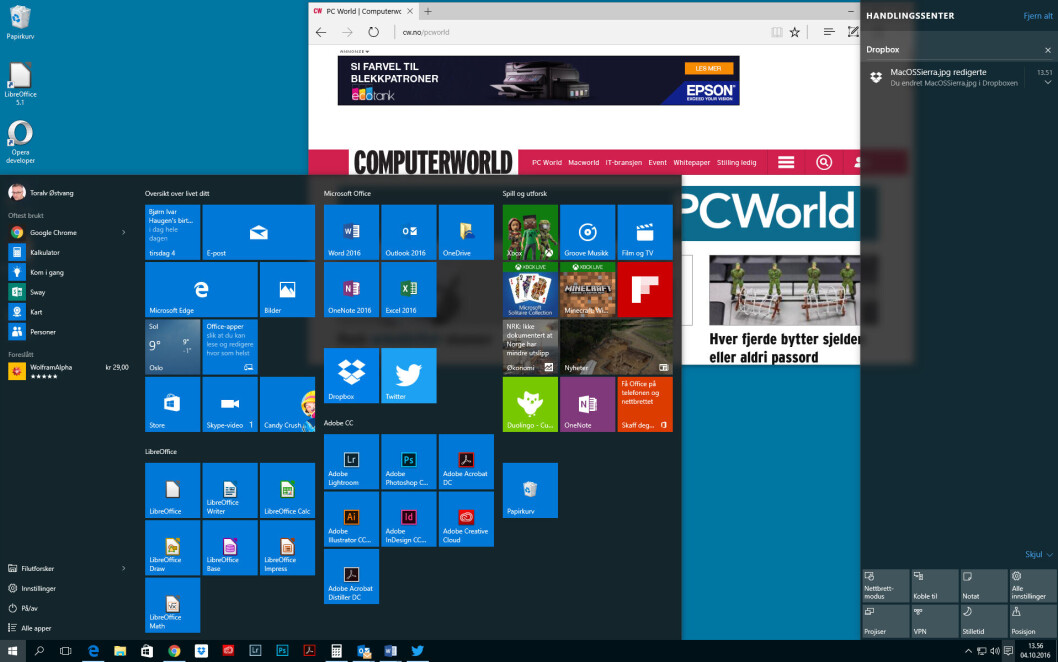Toggle VPN quick action

tap(935, 621)
